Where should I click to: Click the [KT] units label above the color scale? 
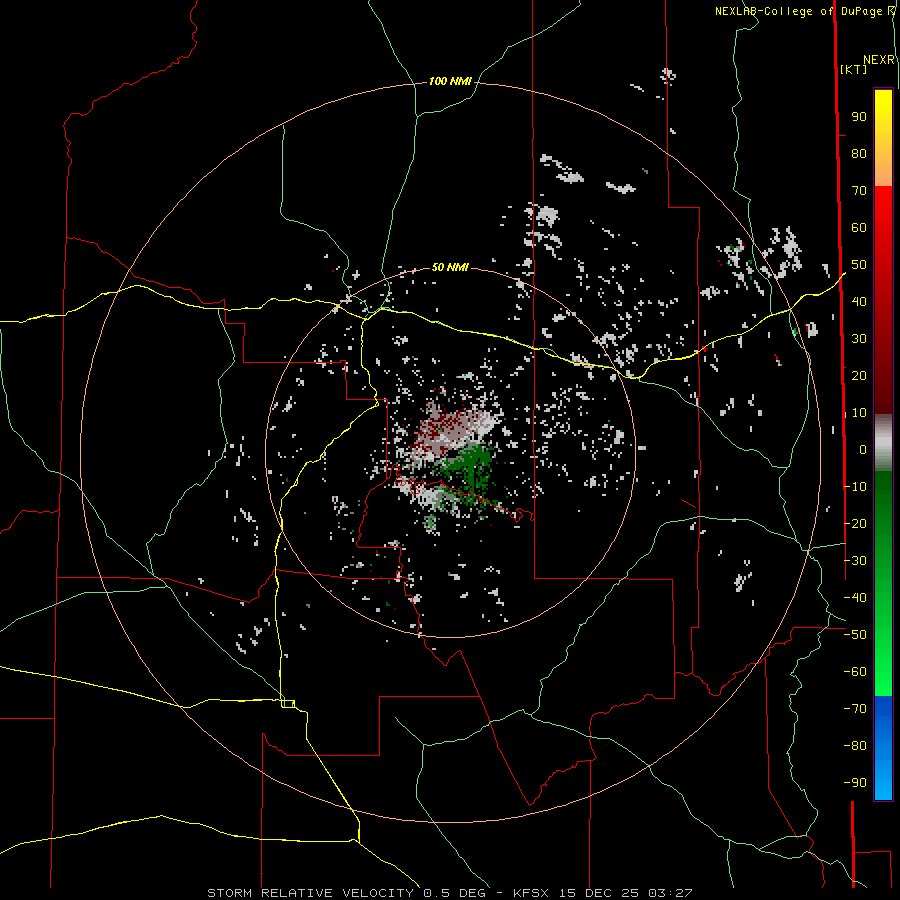coord(853,69)
